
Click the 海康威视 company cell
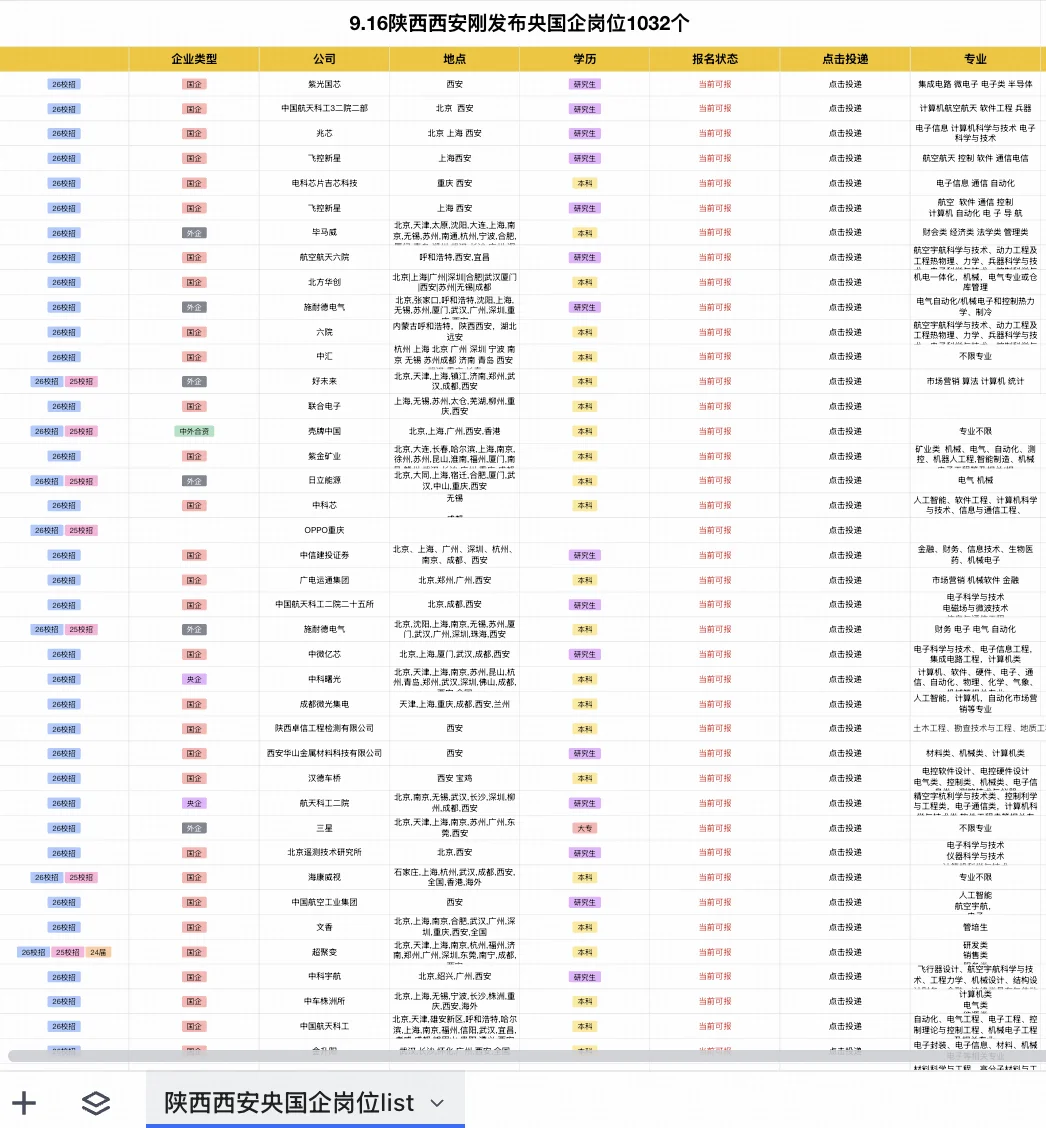(x=324, y=877)
